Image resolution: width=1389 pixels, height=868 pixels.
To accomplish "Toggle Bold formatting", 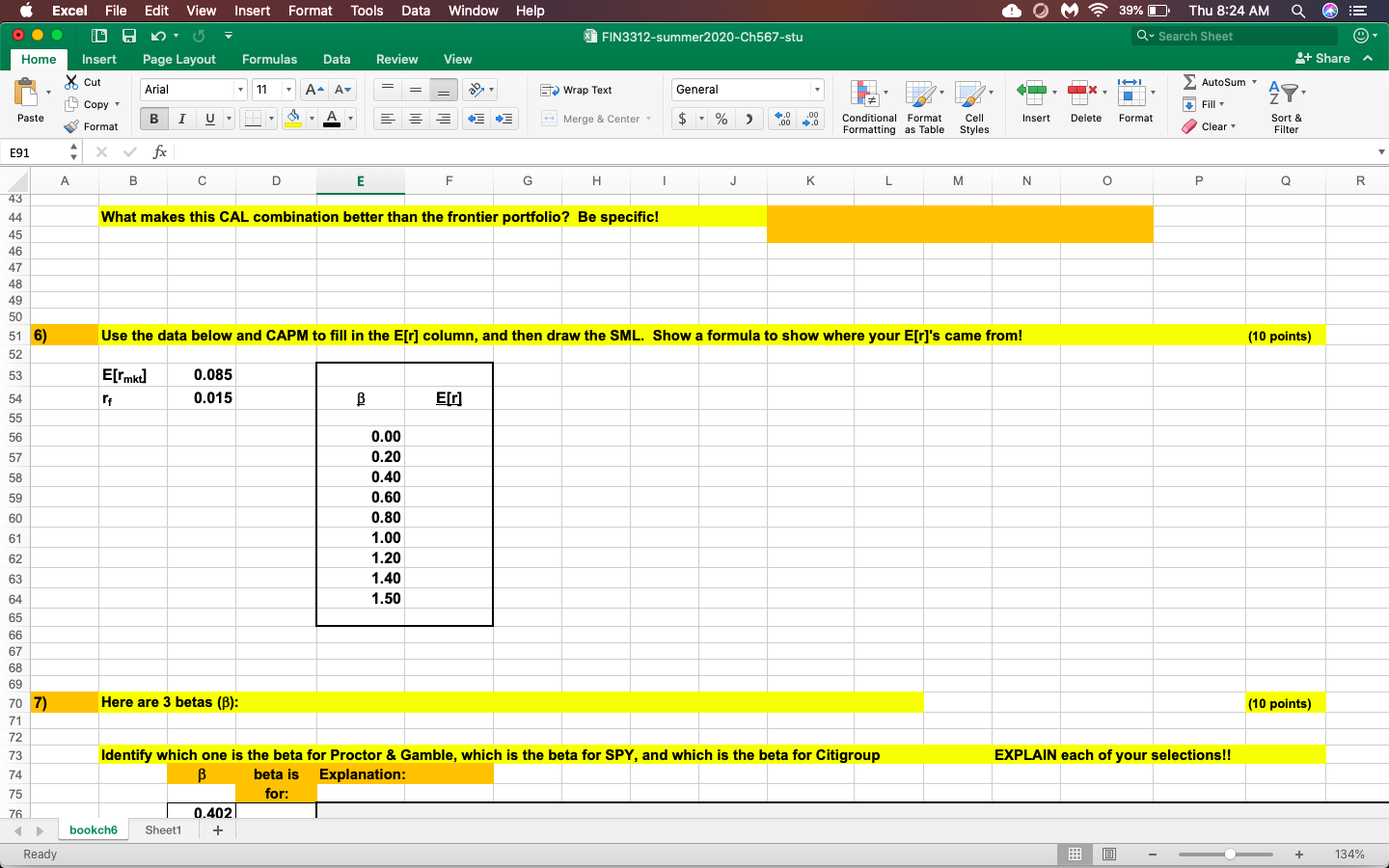I will [x=153, y=119].
